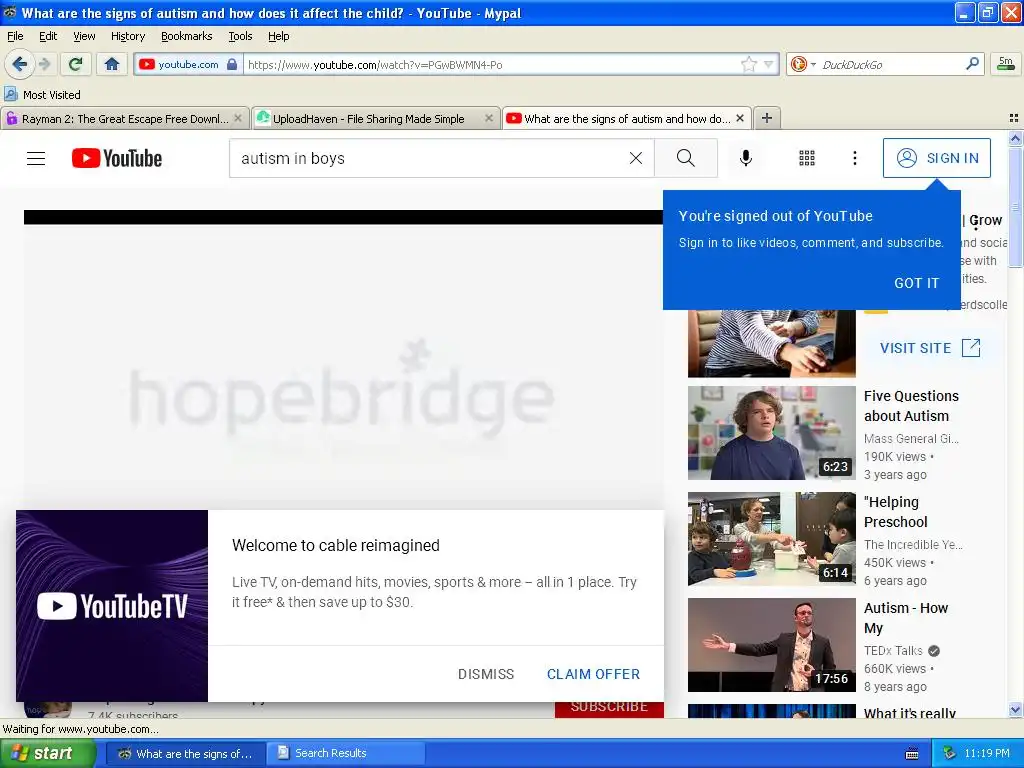Clear the search text with X
Image resolution: width=1024 pixels, height=768 pixels.
click(x=635, y=158)
